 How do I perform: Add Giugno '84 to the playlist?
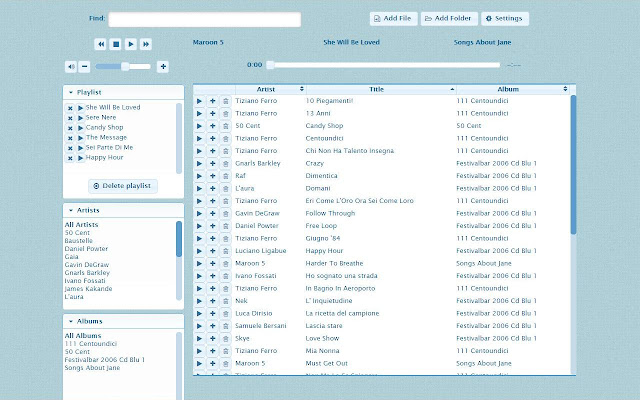(x=212, y=239)
